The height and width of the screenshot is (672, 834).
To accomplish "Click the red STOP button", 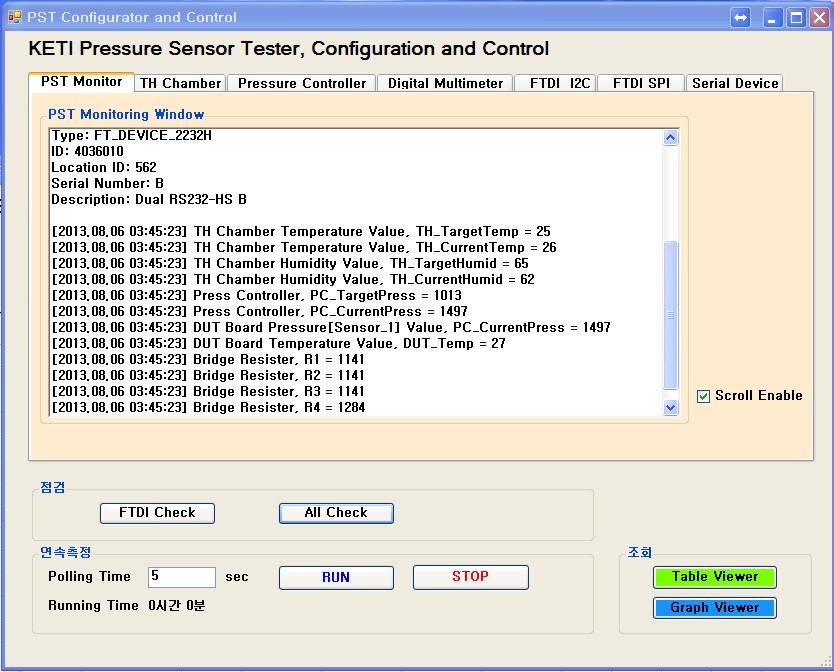I will (x=471, y=577).
